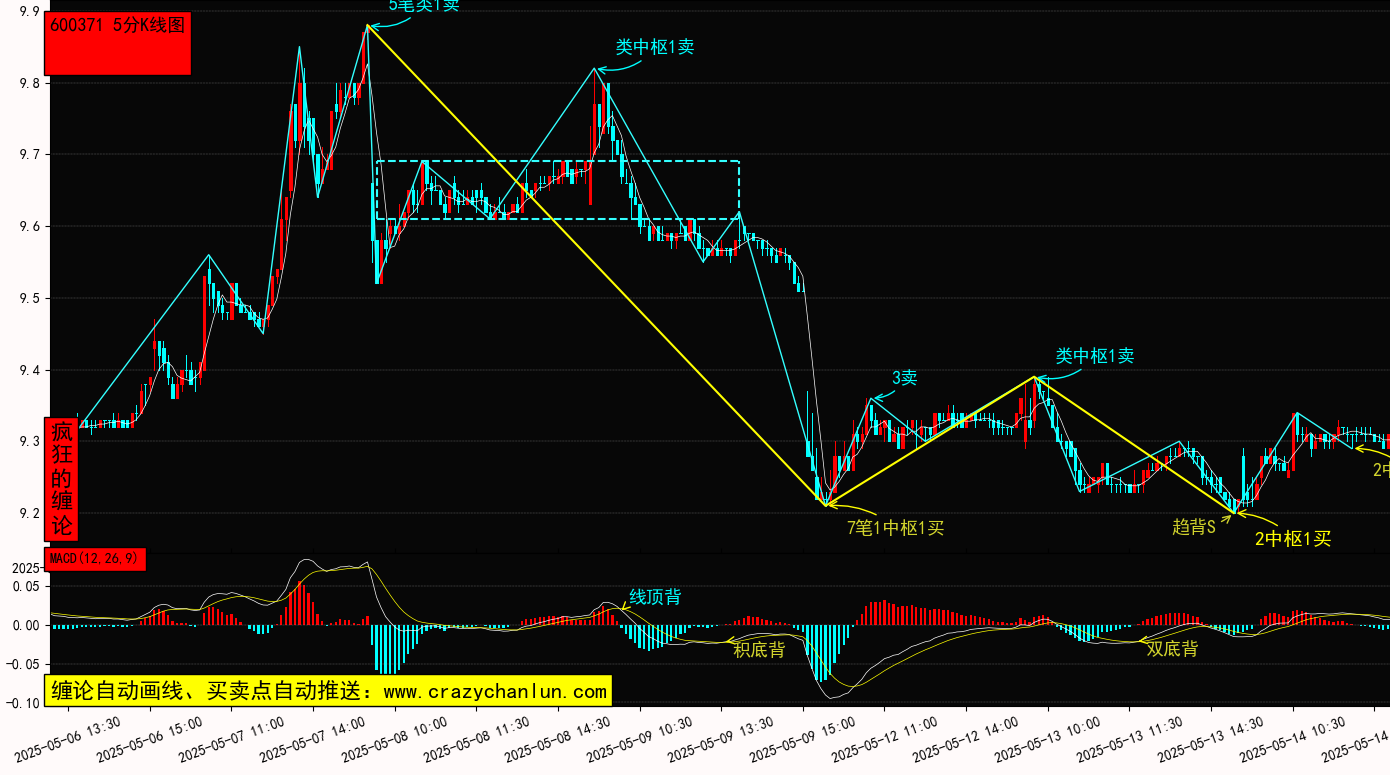Select the 2025-05-08 10:00 time label

tap(396, 738)
